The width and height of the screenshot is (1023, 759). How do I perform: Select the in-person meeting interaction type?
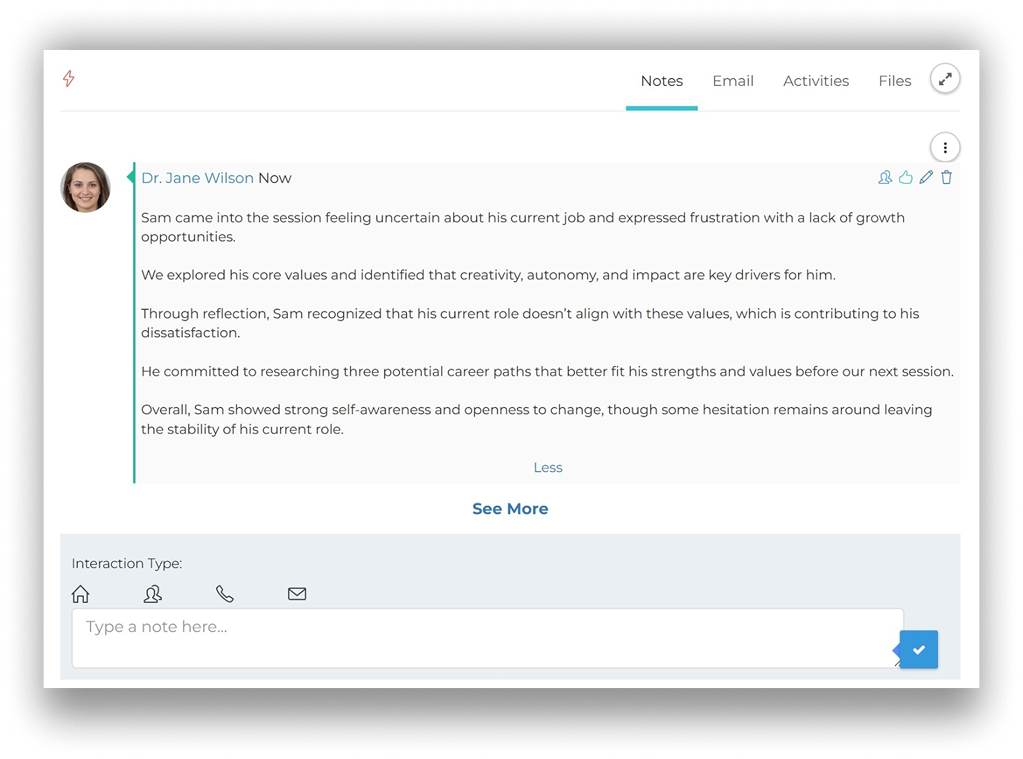[152, 593]
